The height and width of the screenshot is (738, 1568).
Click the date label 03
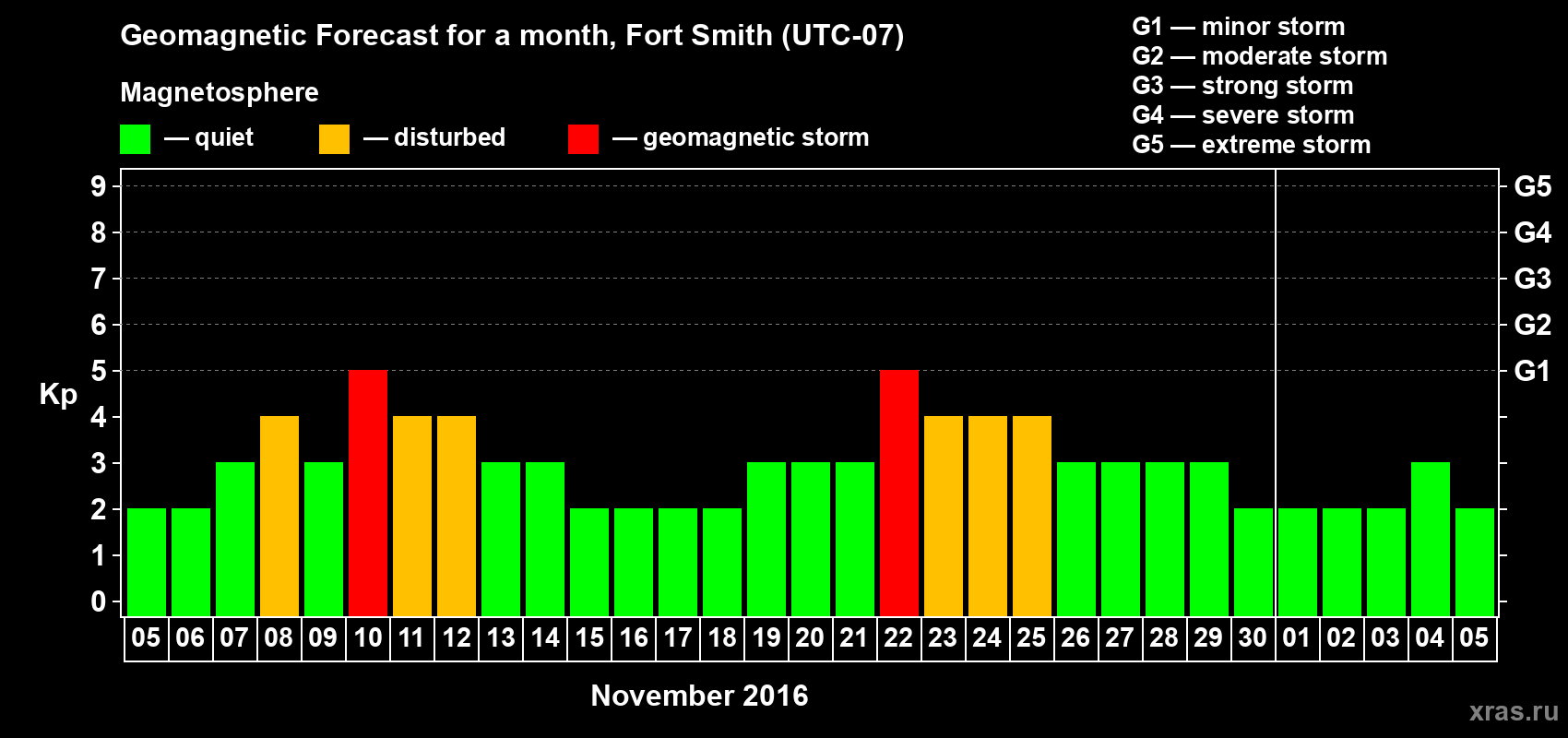tap(1385, 637)
